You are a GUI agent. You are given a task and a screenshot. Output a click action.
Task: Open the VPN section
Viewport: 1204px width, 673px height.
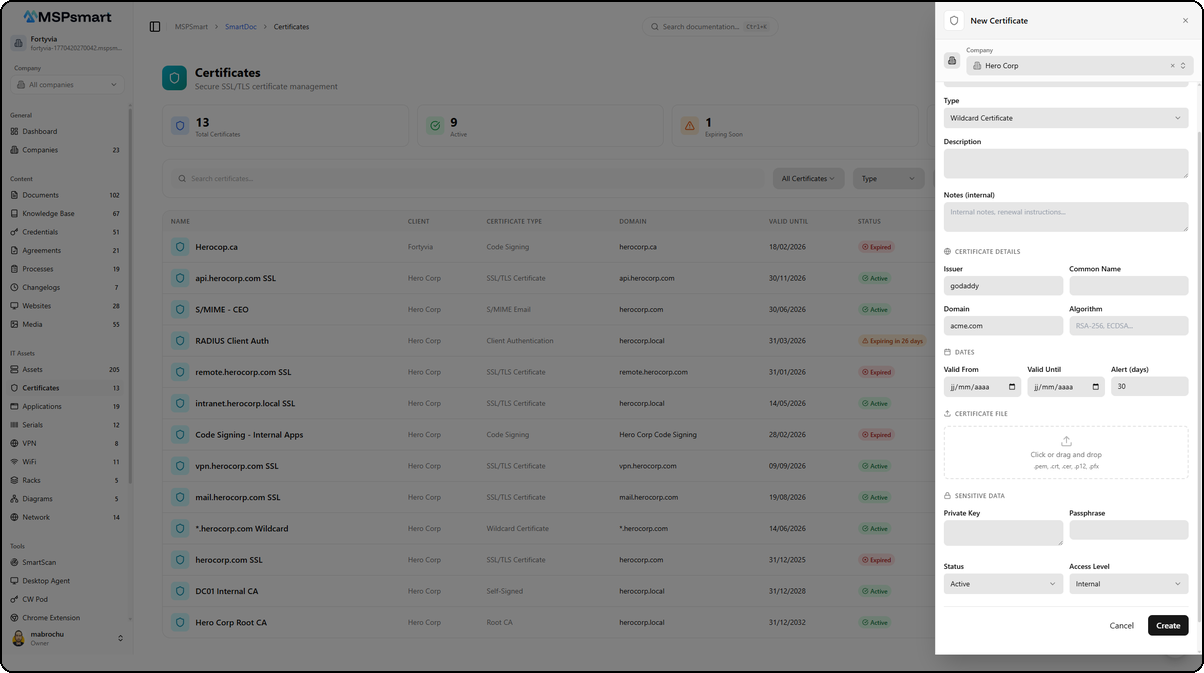(33, 443)
